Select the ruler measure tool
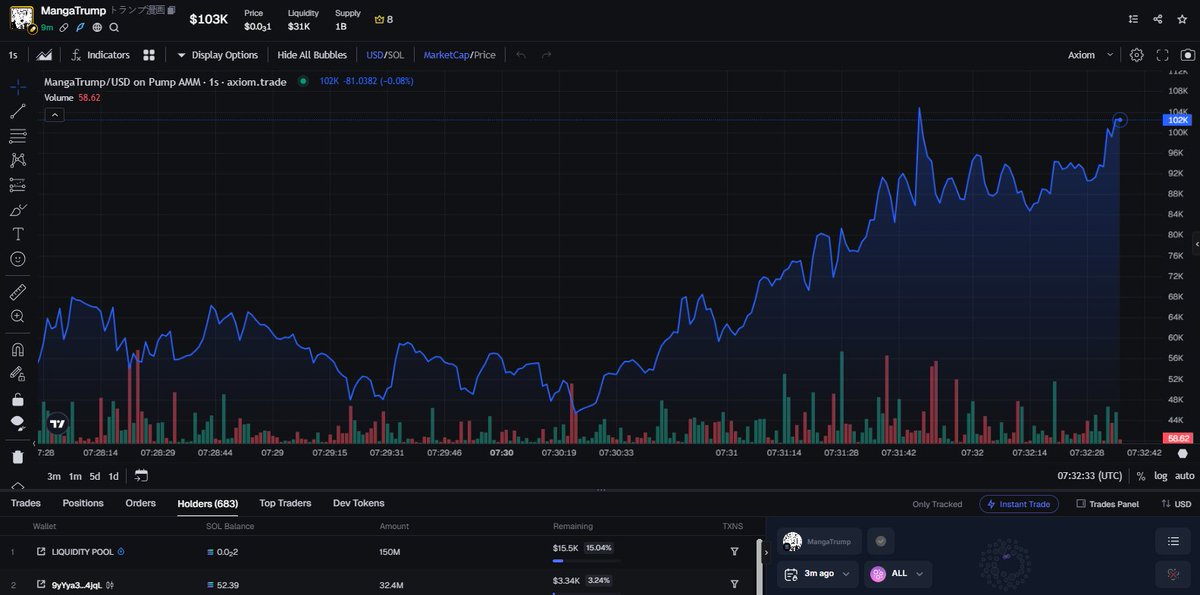 pos(18,291)
